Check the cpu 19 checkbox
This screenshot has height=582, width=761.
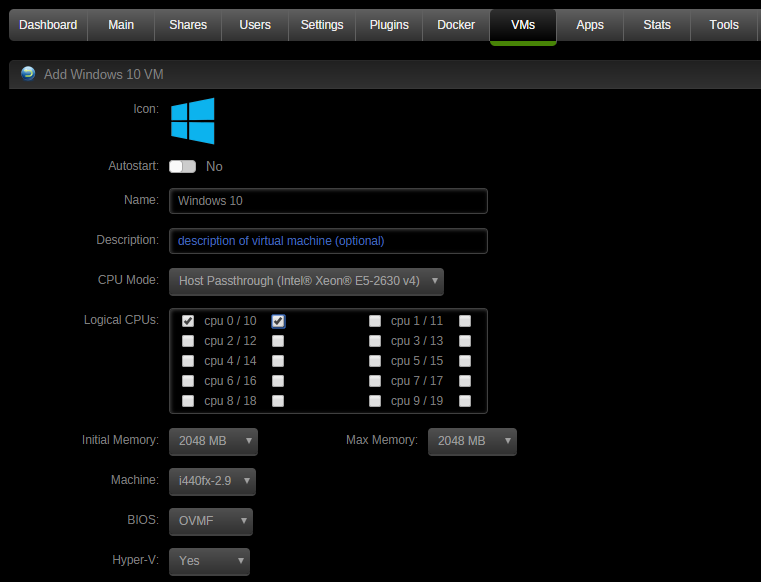tap(465, 400)
